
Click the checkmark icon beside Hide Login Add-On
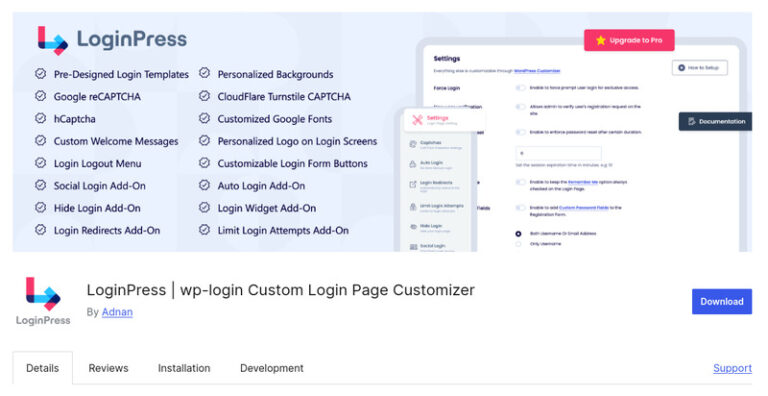coord(41,207)
